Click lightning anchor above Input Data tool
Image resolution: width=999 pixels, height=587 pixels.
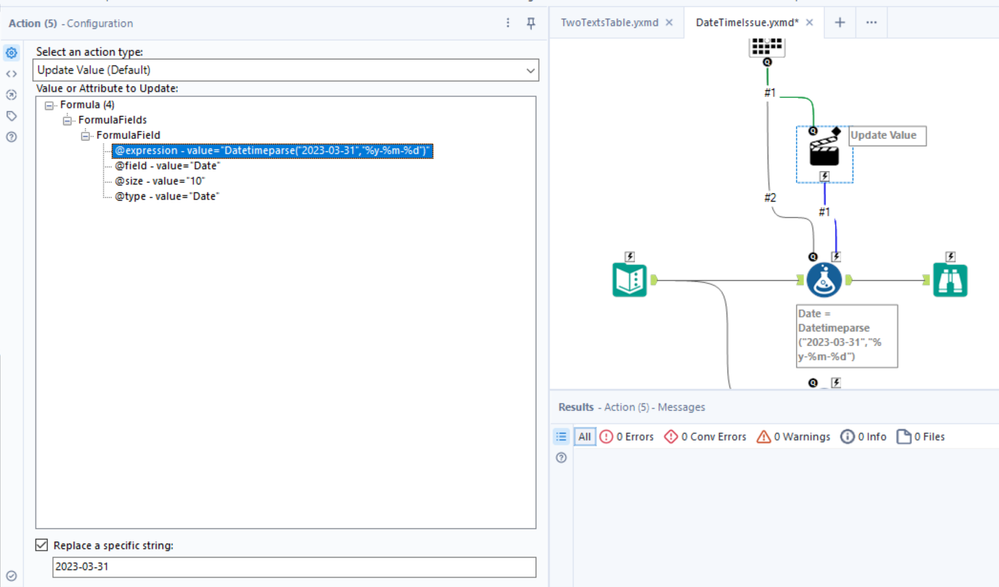(629, 256)
